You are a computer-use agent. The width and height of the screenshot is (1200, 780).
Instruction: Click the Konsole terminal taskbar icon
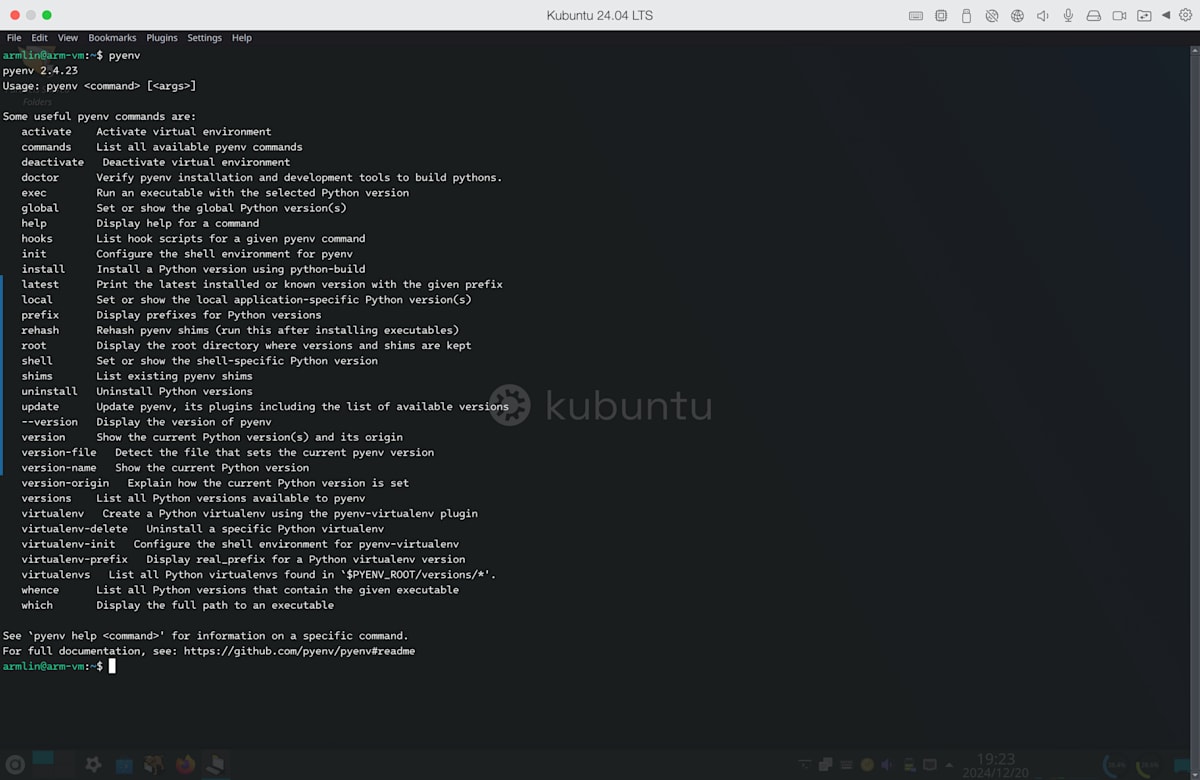(215, 765)
